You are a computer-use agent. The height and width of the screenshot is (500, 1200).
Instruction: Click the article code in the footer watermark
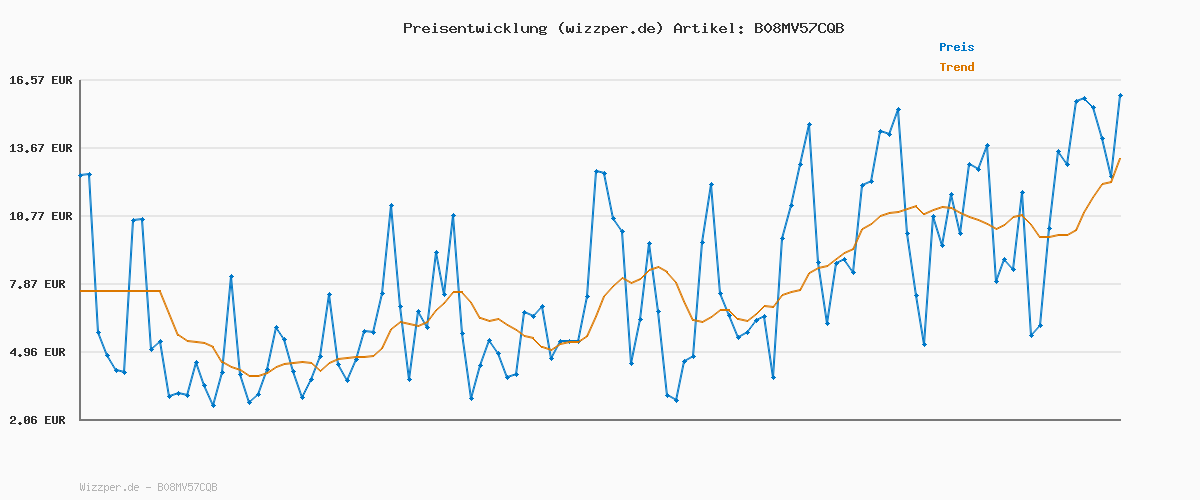click(x=187, y=487)
